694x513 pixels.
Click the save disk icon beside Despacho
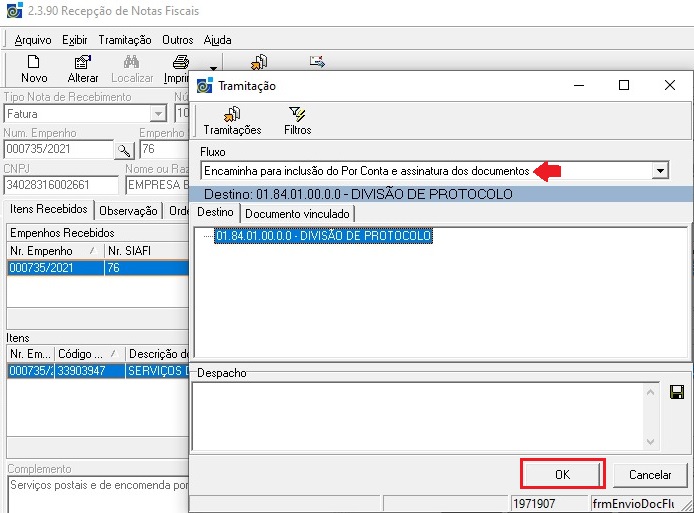point(677,392)
